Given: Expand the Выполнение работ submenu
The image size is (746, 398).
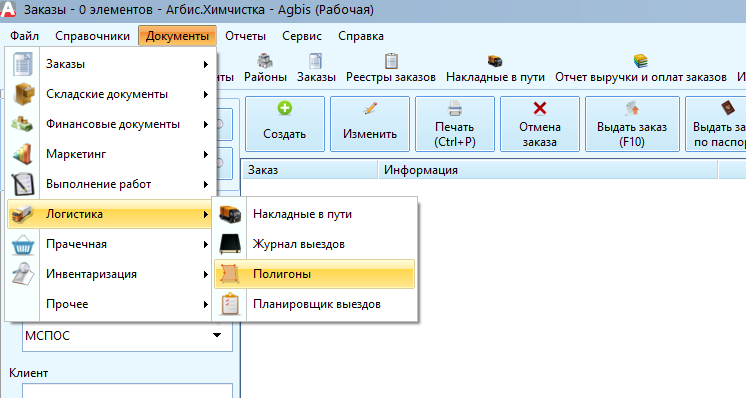Looking at the screenshot, I should [x=110, y=184].
